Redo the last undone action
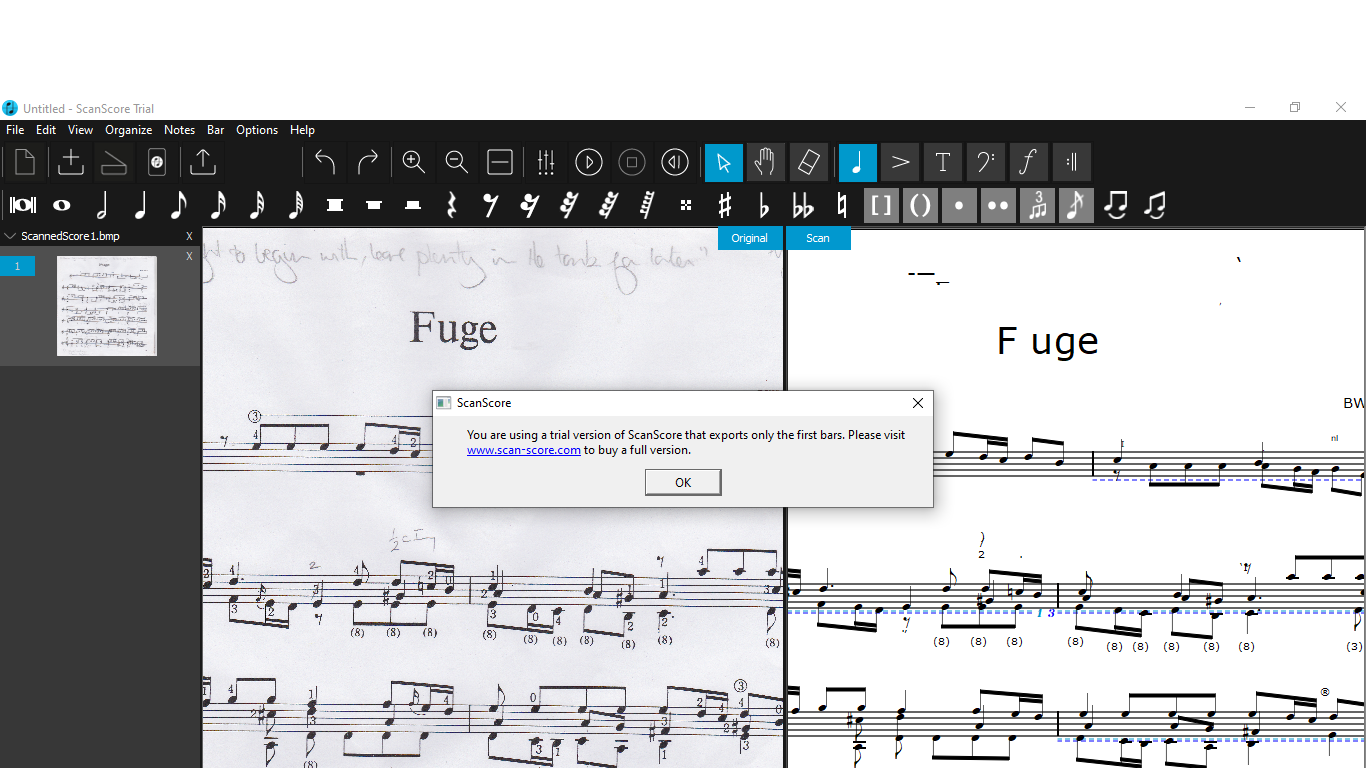Image resolution: width=1366 pixels, height=768 pixels. coord(368,162)
